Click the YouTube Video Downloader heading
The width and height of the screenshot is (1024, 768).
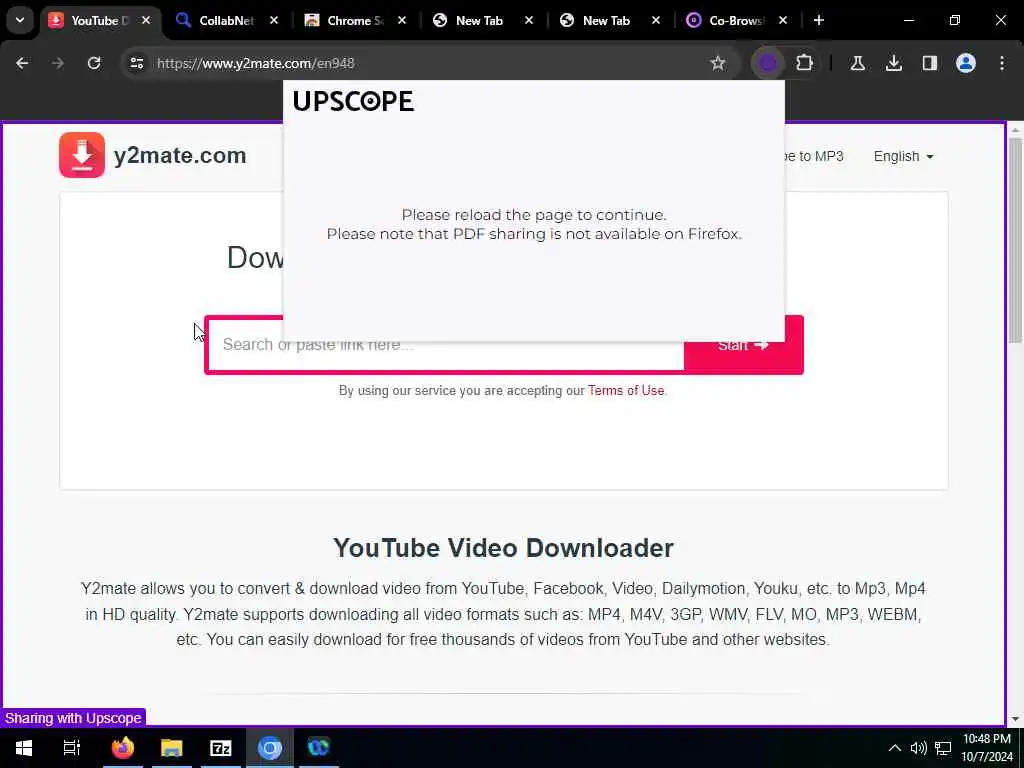pyautogui.click(x=503, y=548)
